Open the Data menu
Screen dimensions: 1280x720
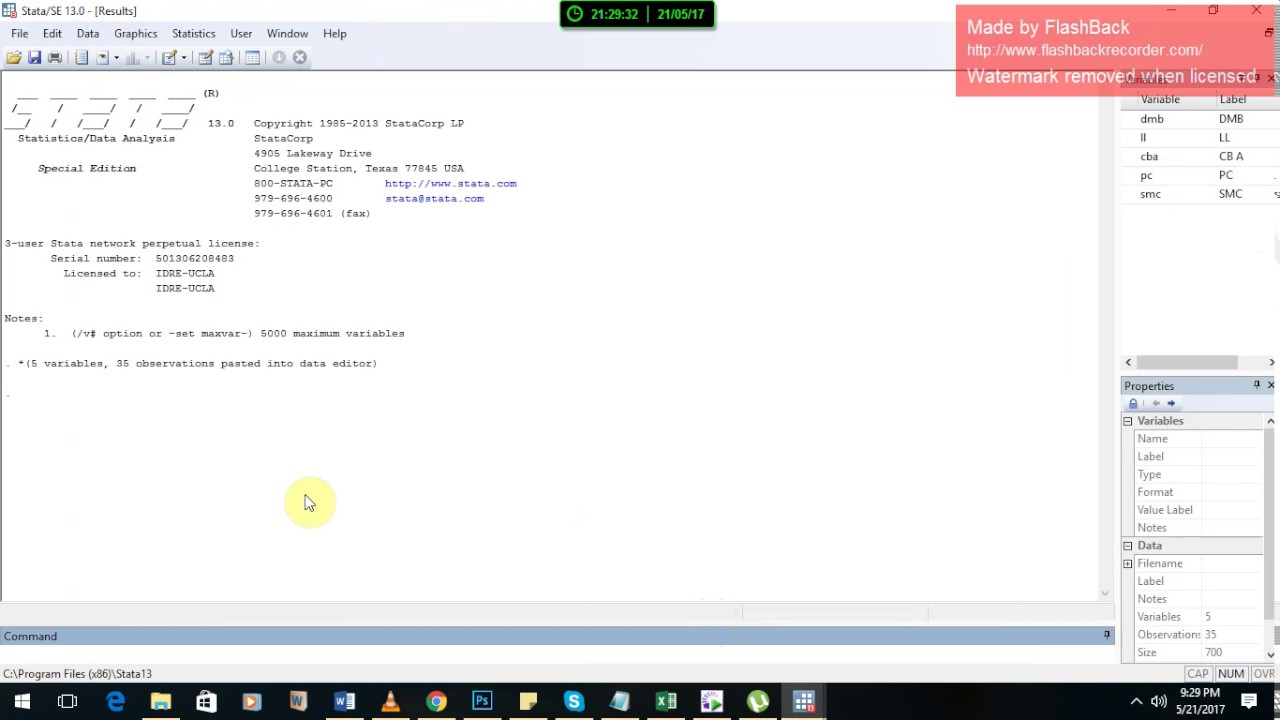[x=88, y=33]
